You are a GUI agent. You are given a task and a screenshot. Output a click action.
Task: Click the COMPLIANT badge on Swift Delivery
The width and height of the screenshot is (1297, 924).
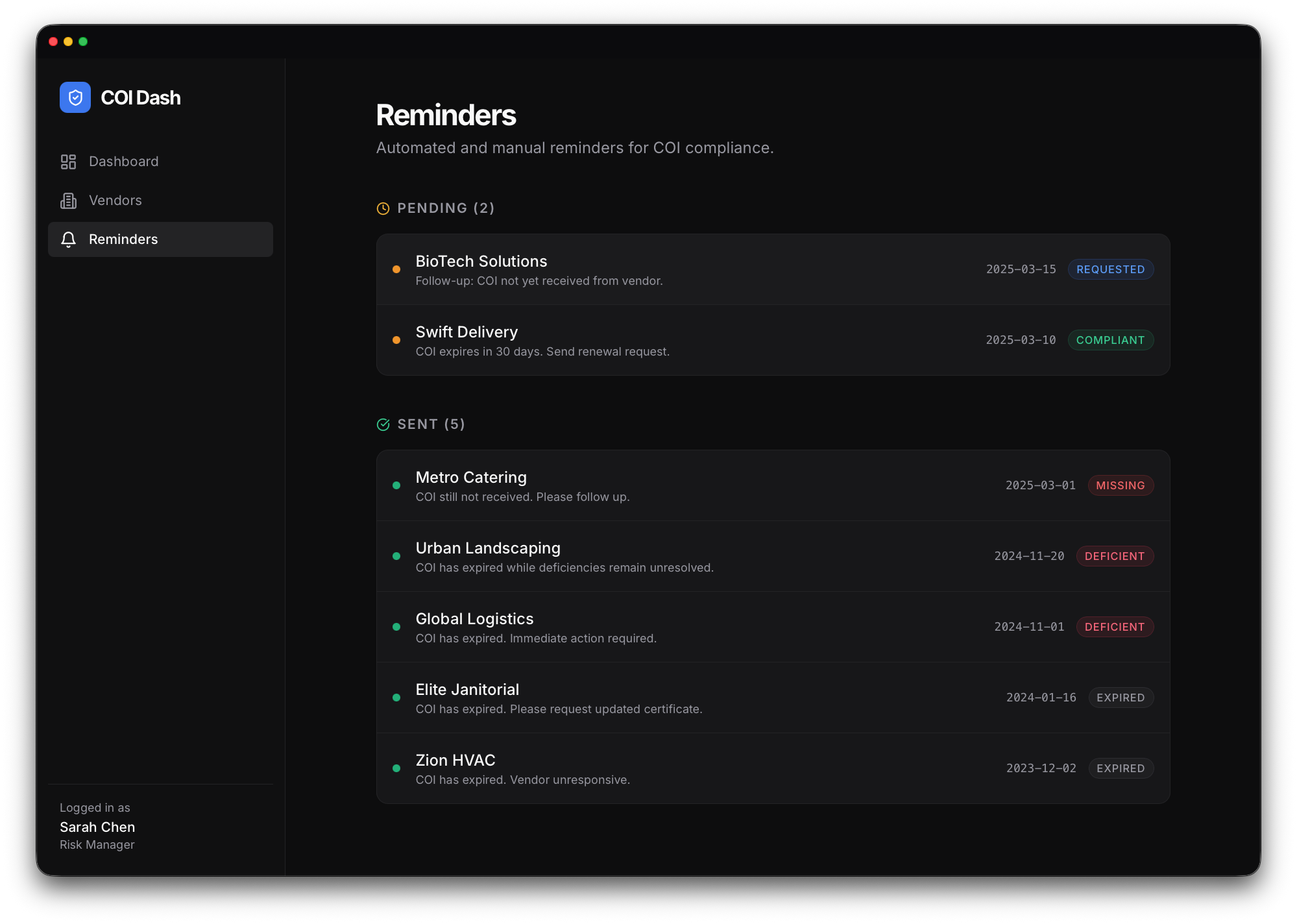1111,340
